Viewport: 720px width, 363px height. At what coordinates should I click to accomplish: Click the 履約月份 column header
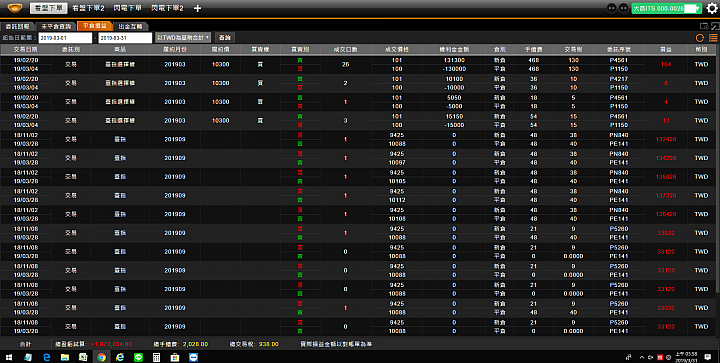[x=175, y=49]
